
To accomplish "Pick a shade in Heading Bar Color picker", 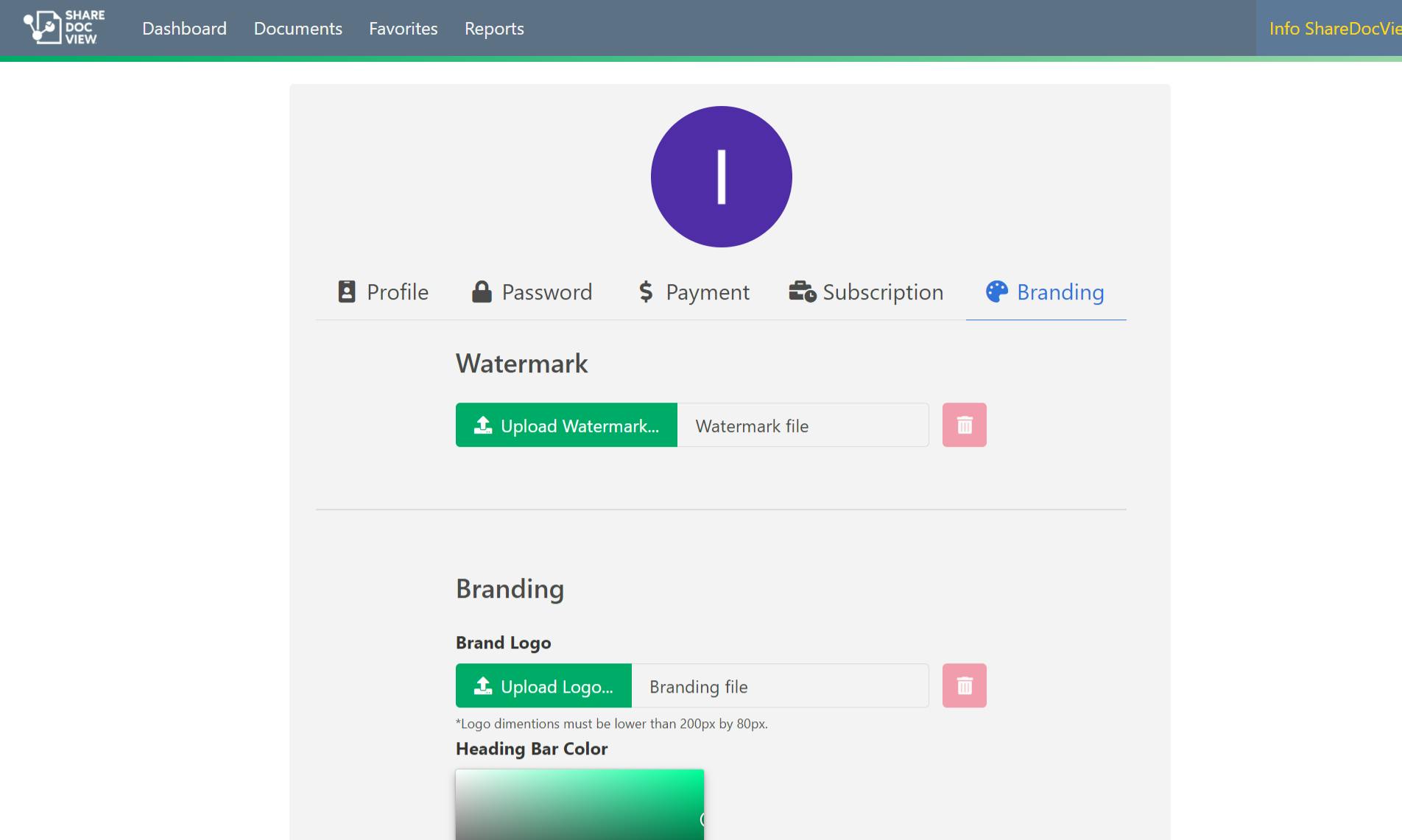I will coord(580,805).
